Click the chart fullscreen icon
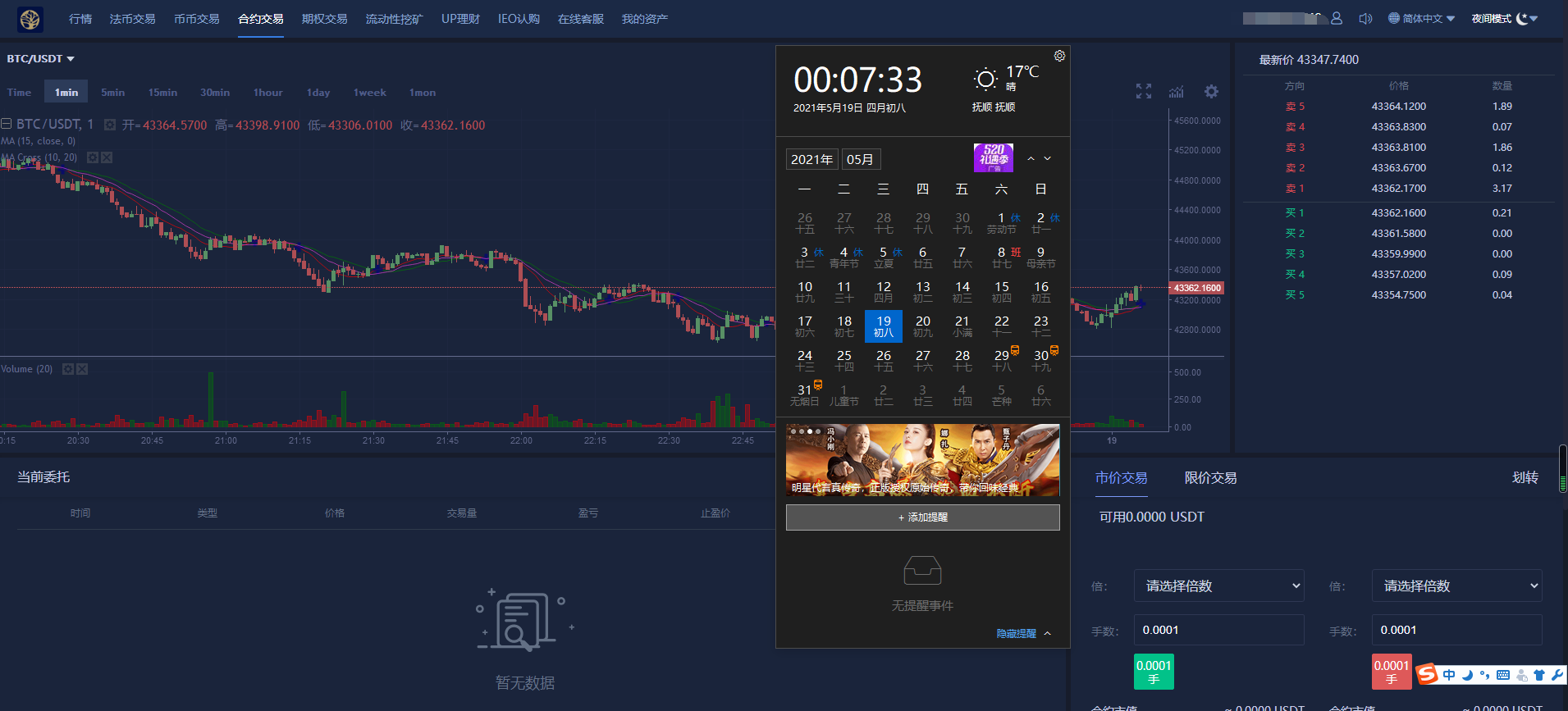Image resolution: width=1568 pixels, height=711 pixels. coord(1144,91)
